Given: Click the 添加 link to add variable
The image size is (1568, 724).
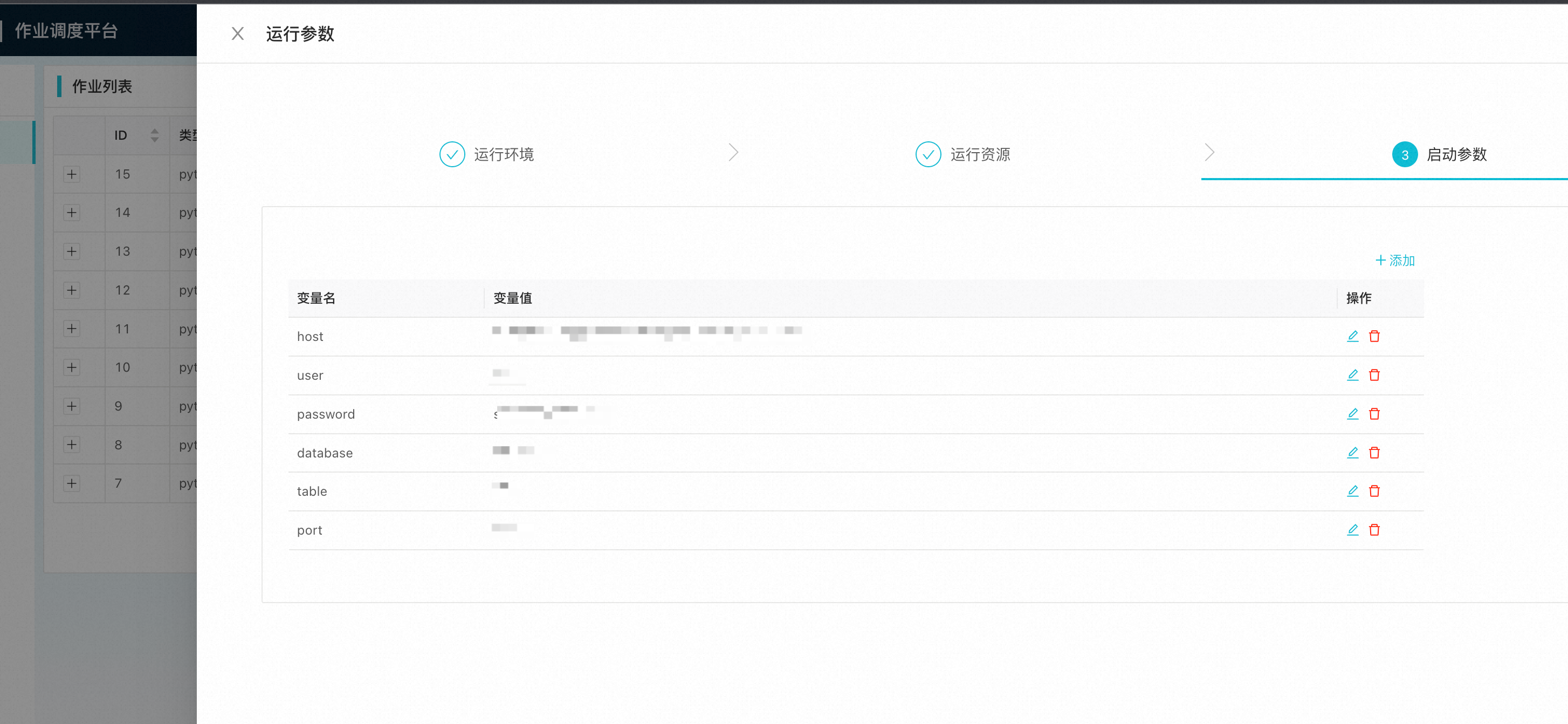Looking at the screenshot, I should (1394, 261).
